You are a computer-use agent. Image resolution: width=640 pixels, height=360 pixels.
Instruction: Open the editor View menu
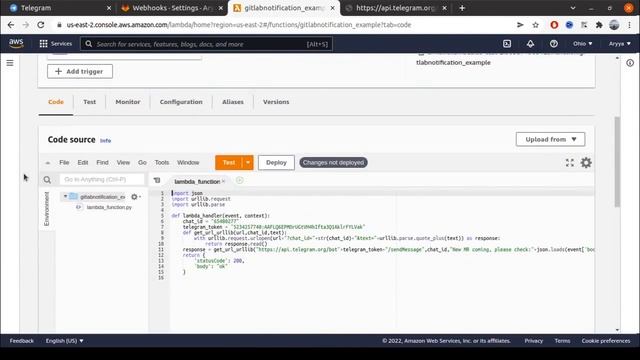click(123, 162)
